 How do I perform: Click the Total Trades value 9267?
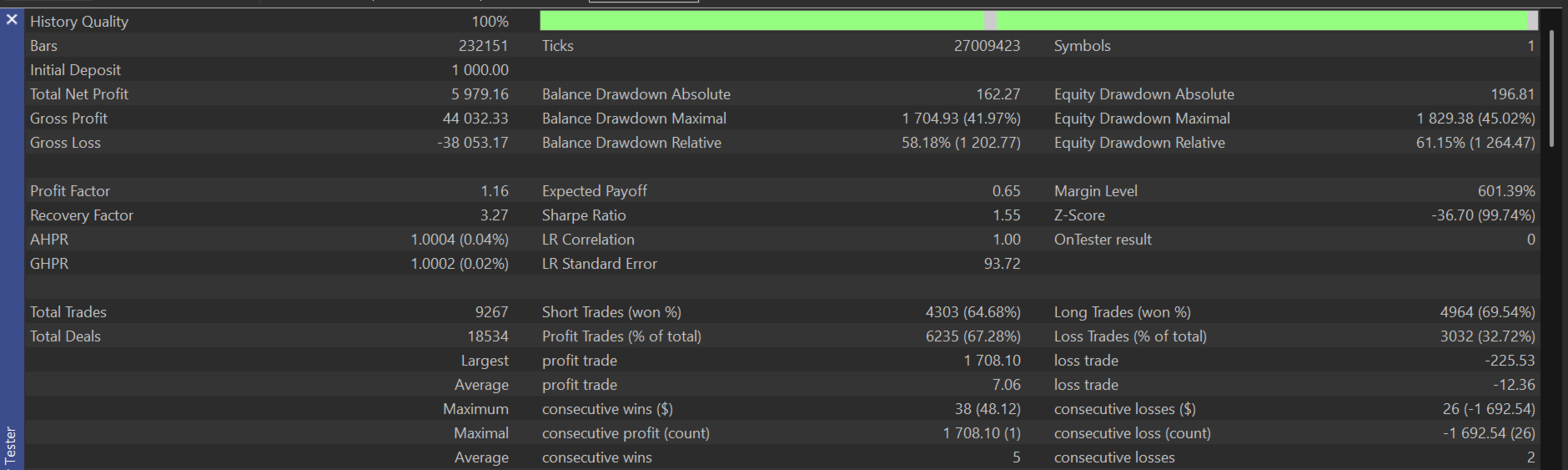[491, 312]
